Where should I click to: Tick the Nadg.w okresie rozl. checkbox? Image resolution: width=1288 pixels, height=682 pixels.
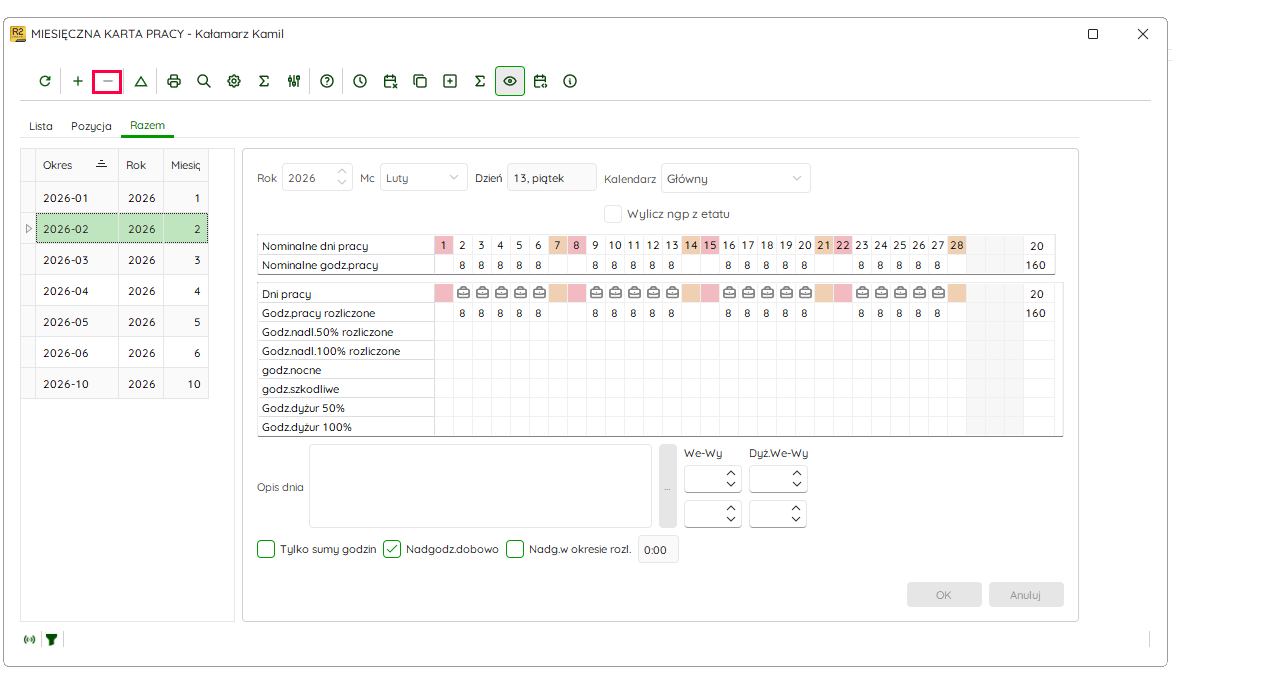[x=515, y=549]
